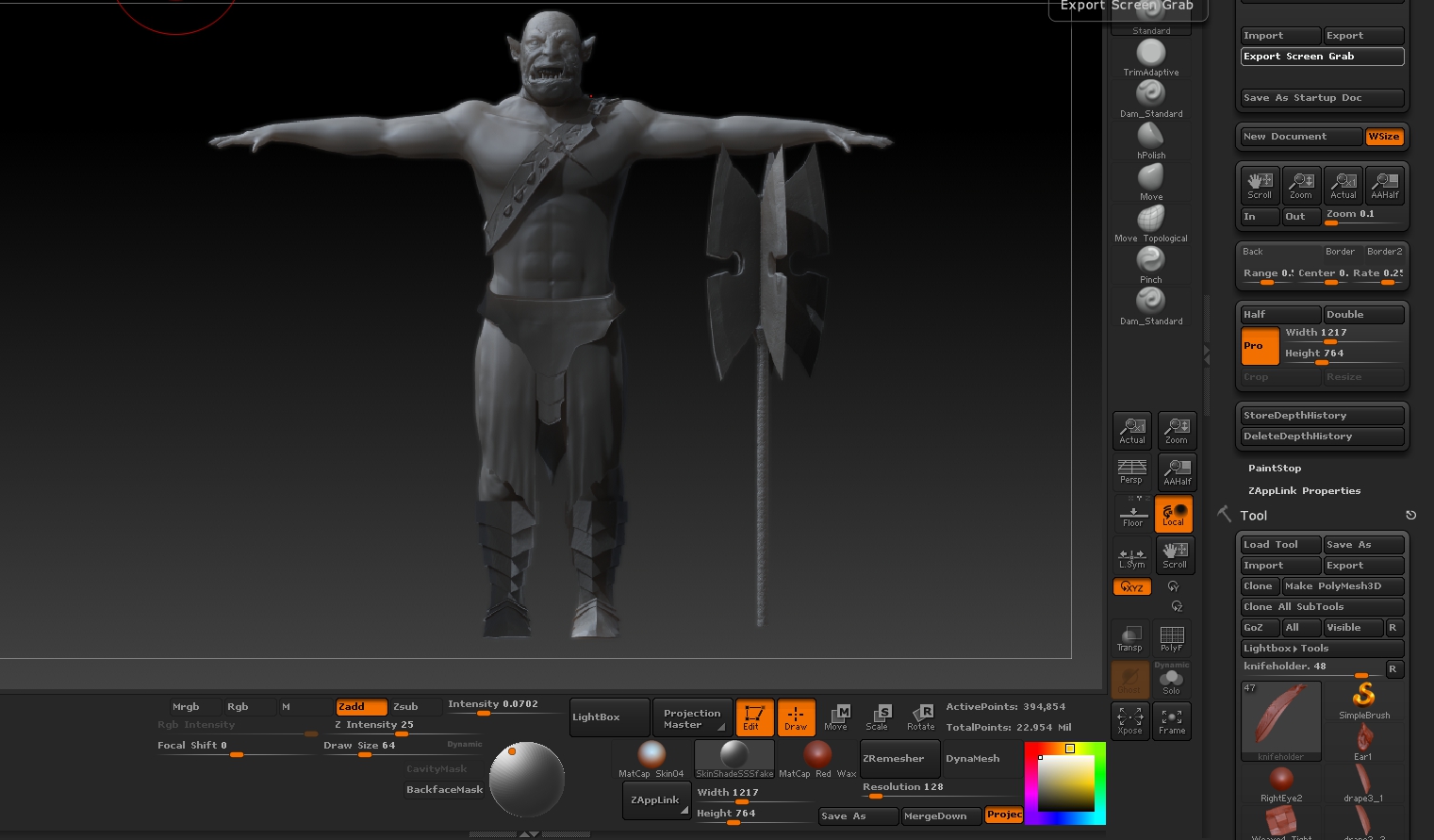
Task: Toggle Edit mode button
Action: point(754,717)
